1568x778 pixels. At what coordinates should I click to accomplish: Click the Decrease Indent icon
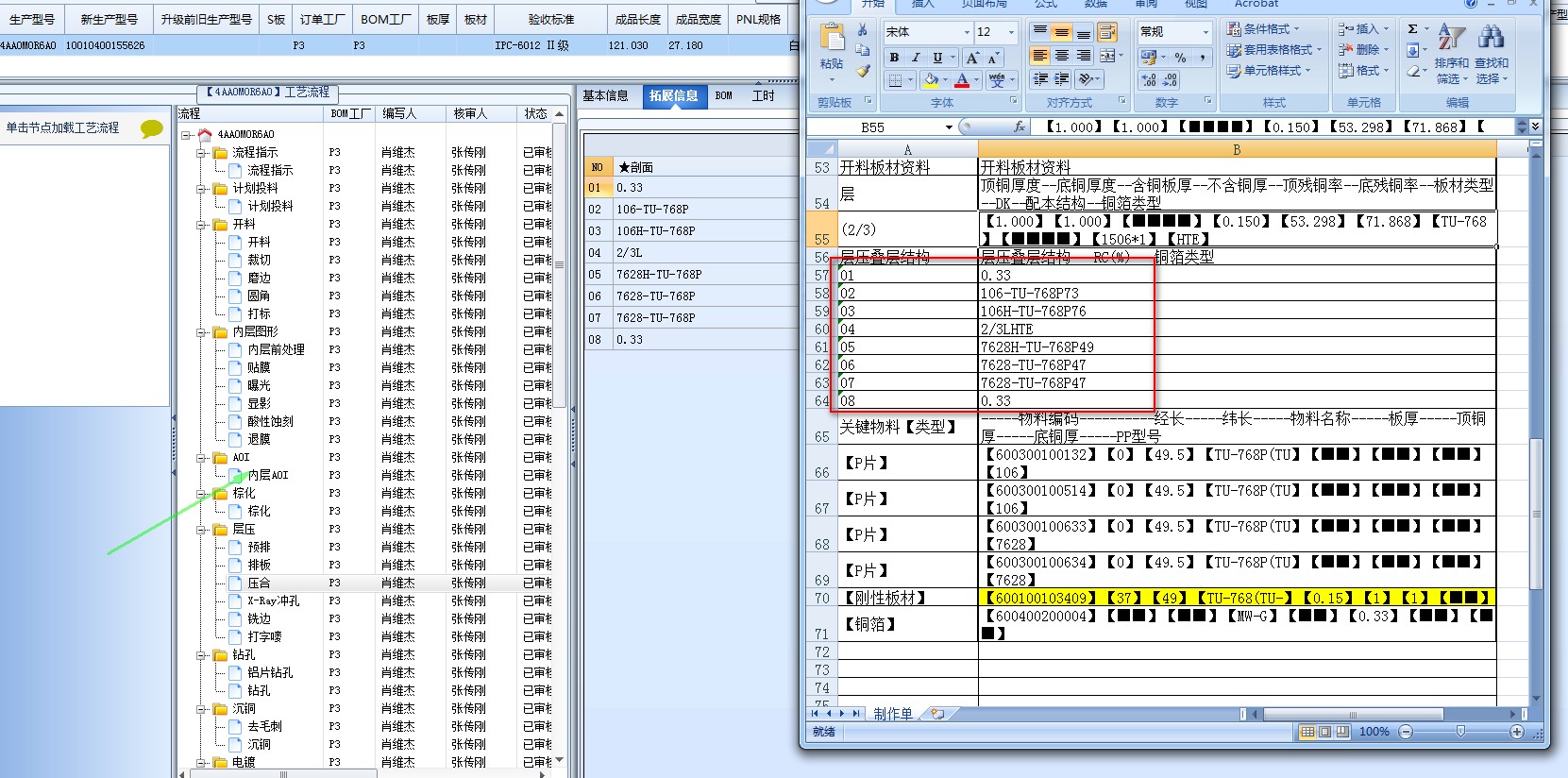pos(1040,78)
